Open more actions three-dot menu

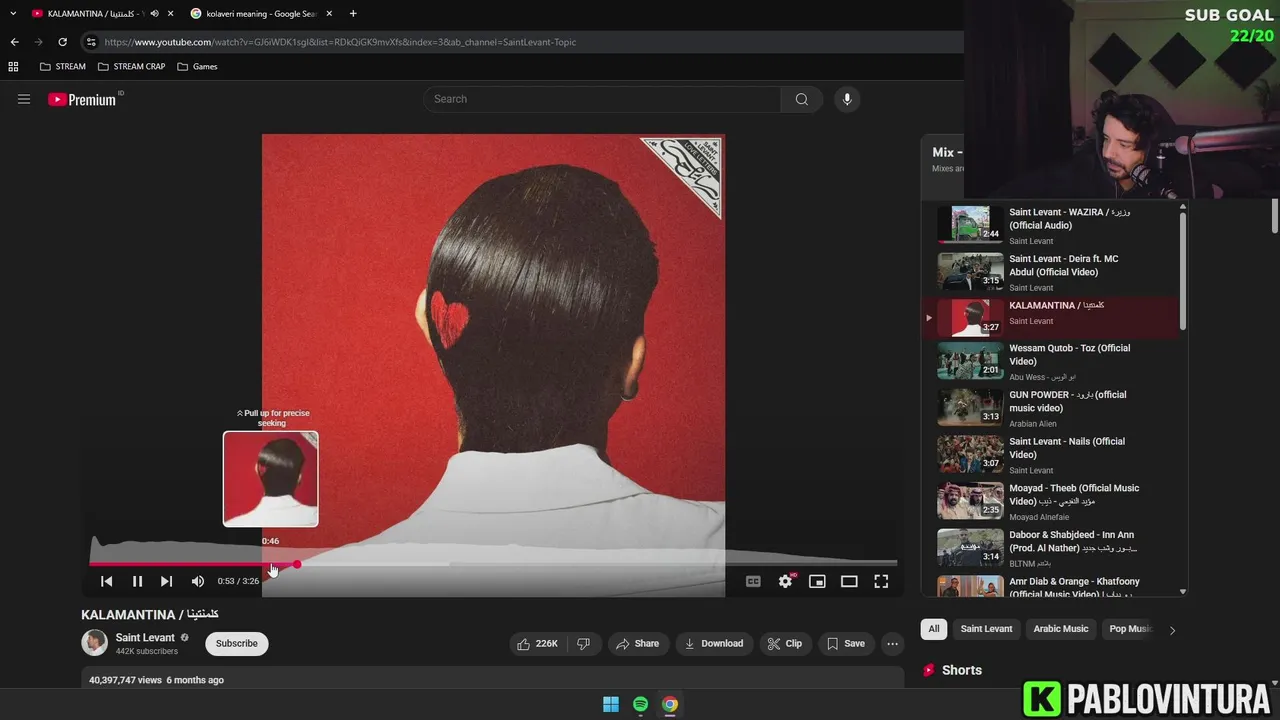tap(893, 644)
